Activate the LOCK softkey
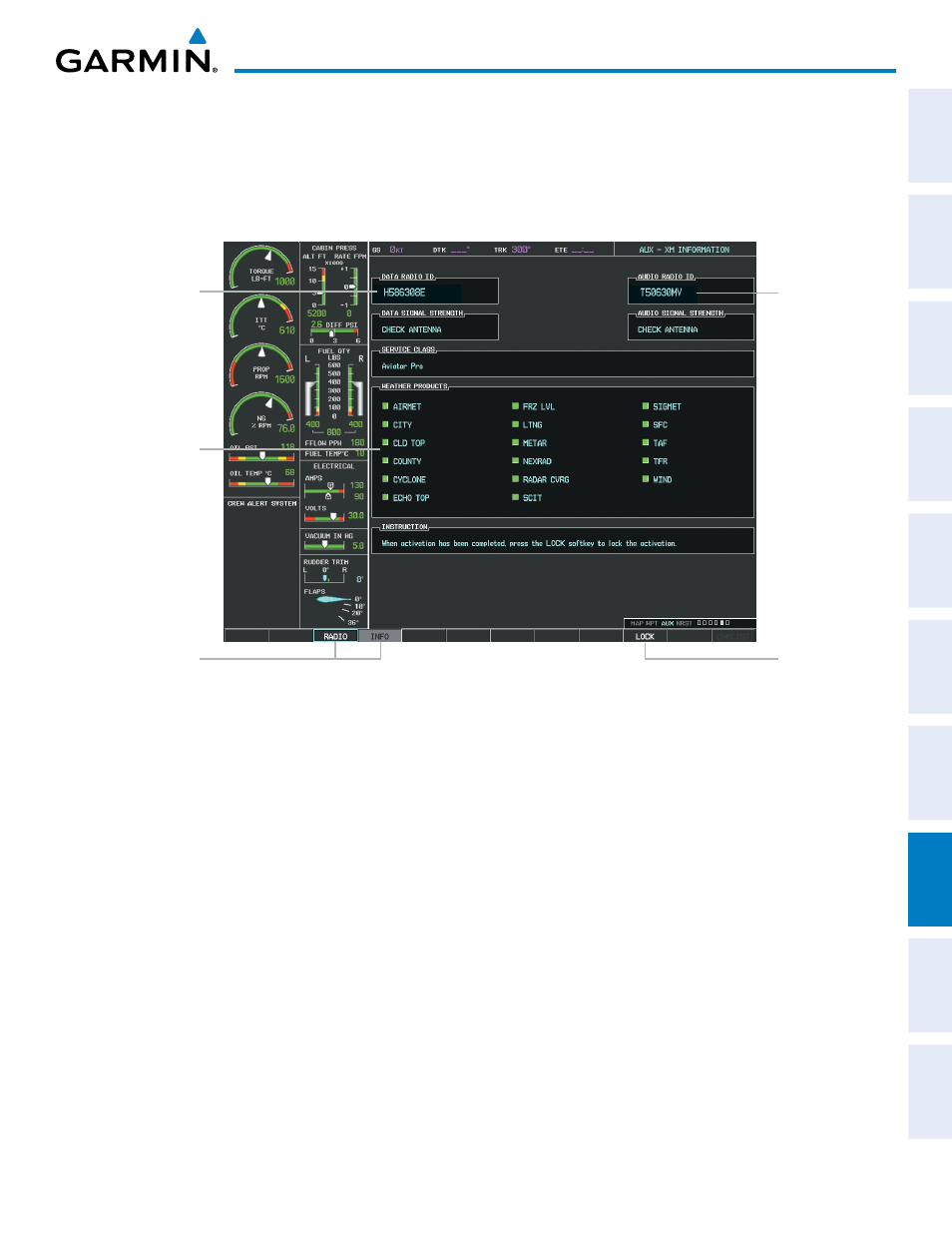 click(x=646, y=636)
